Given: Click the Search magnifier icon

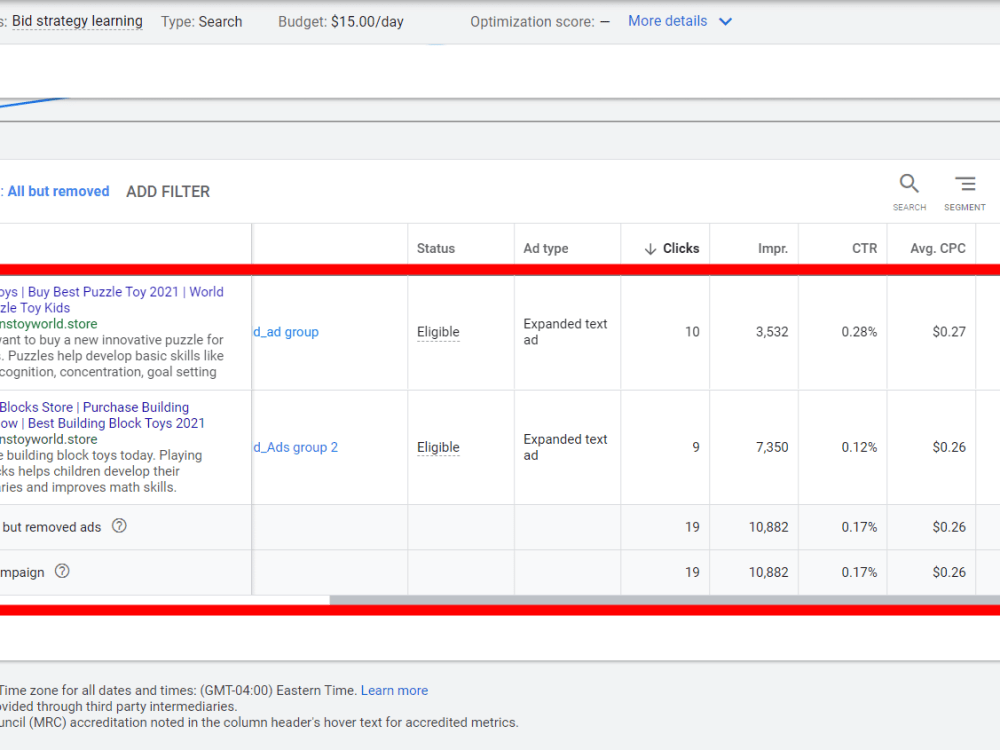Looking at the screenshot, I should pyautogui.click(x=909, y=184).
